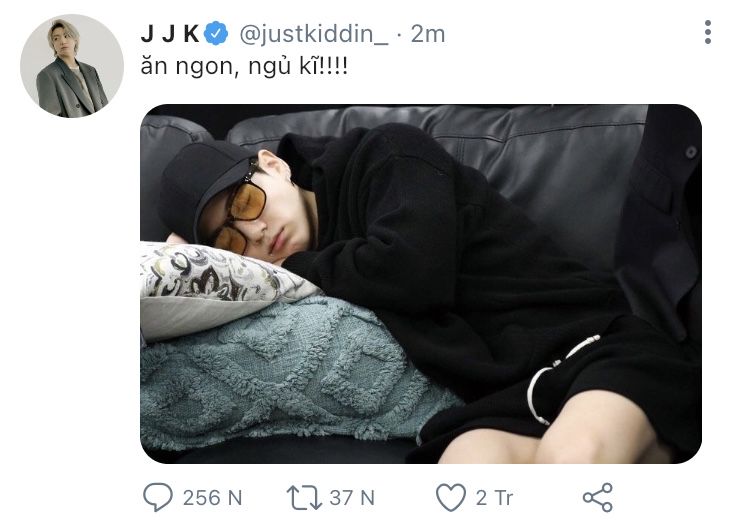Viewport: 750px width, 525px height.
Task: Click the reply speech bubble icon
Action: [158, 497]
